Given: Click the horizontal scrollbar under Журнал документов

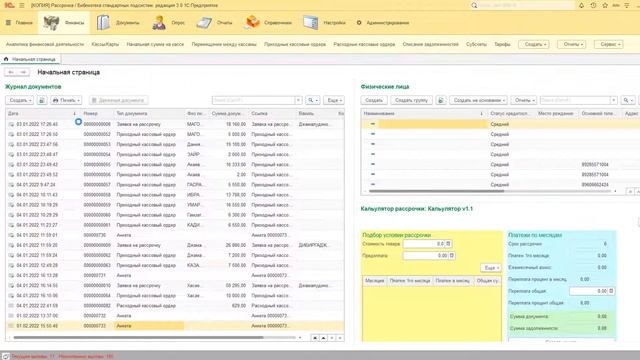Looking at the screenshot, I should 139,338.
